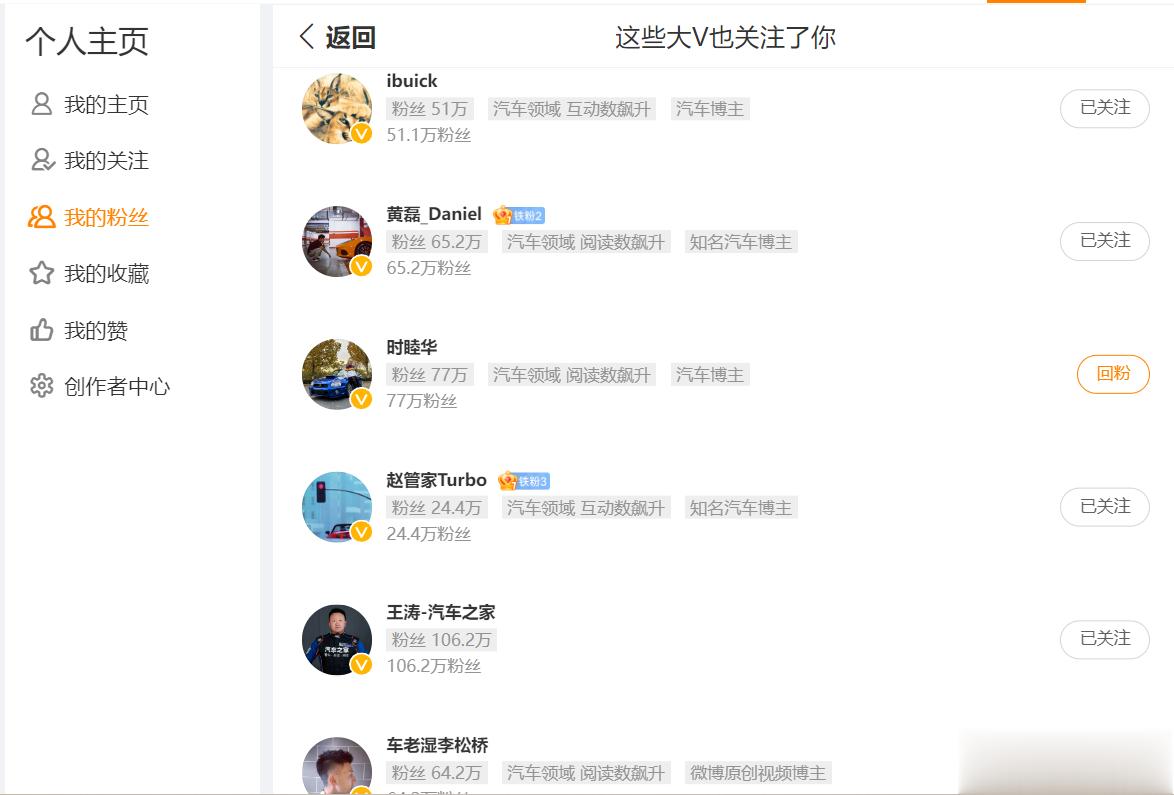The height and width of the screenshot is (795, 1174).
Task: Click 我的收藏 menu label
Action: pos(106,273)
